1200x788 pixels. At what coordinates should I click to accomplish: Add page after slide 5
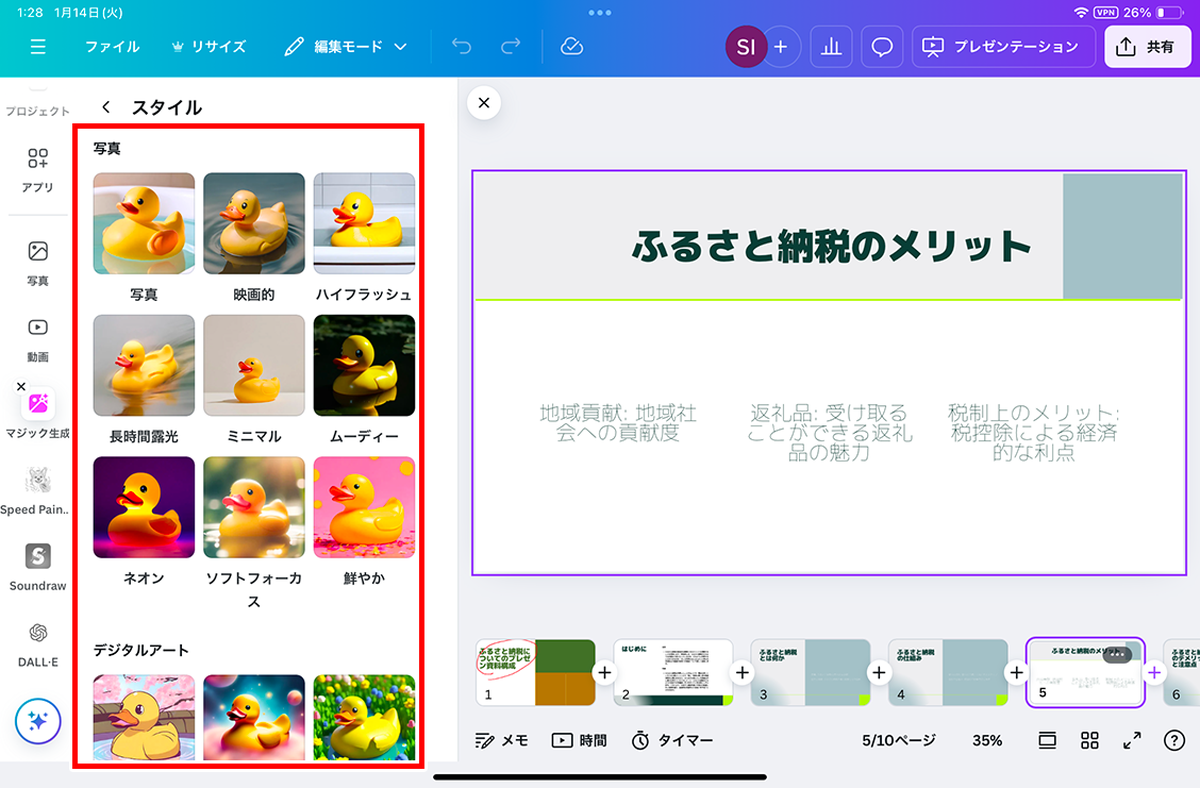1154,673
